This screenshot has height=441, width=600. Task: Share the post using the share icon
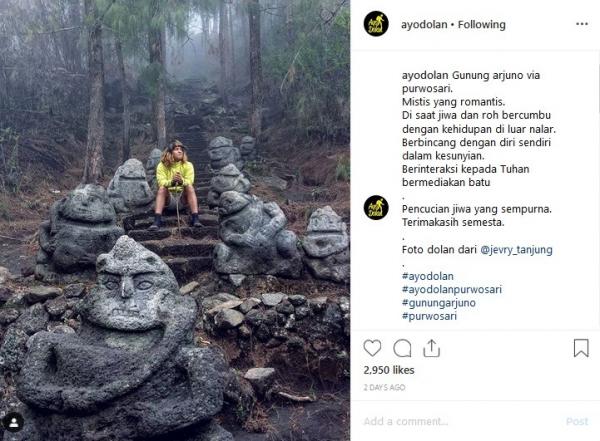(x=432, y=348)
